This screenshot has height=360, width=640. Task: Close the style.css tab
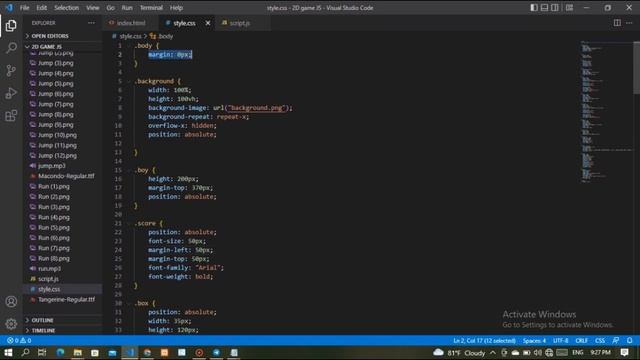coord(208,23)
